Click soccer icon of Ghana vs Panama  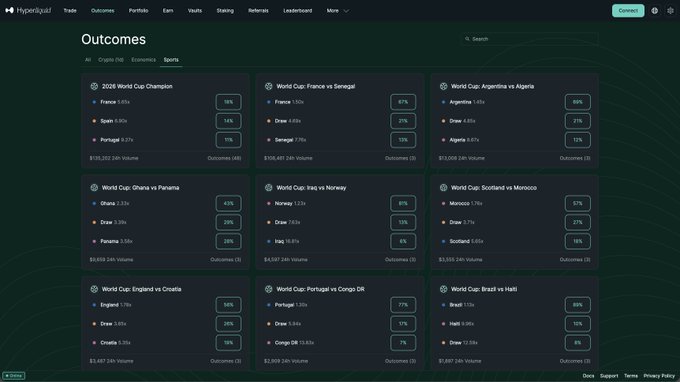(94, 188)
